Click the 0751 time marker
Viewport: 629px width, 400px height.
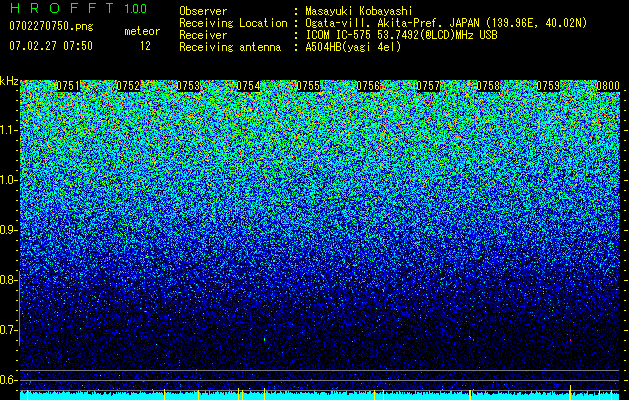pyautogui.click(x=68, y=86)
